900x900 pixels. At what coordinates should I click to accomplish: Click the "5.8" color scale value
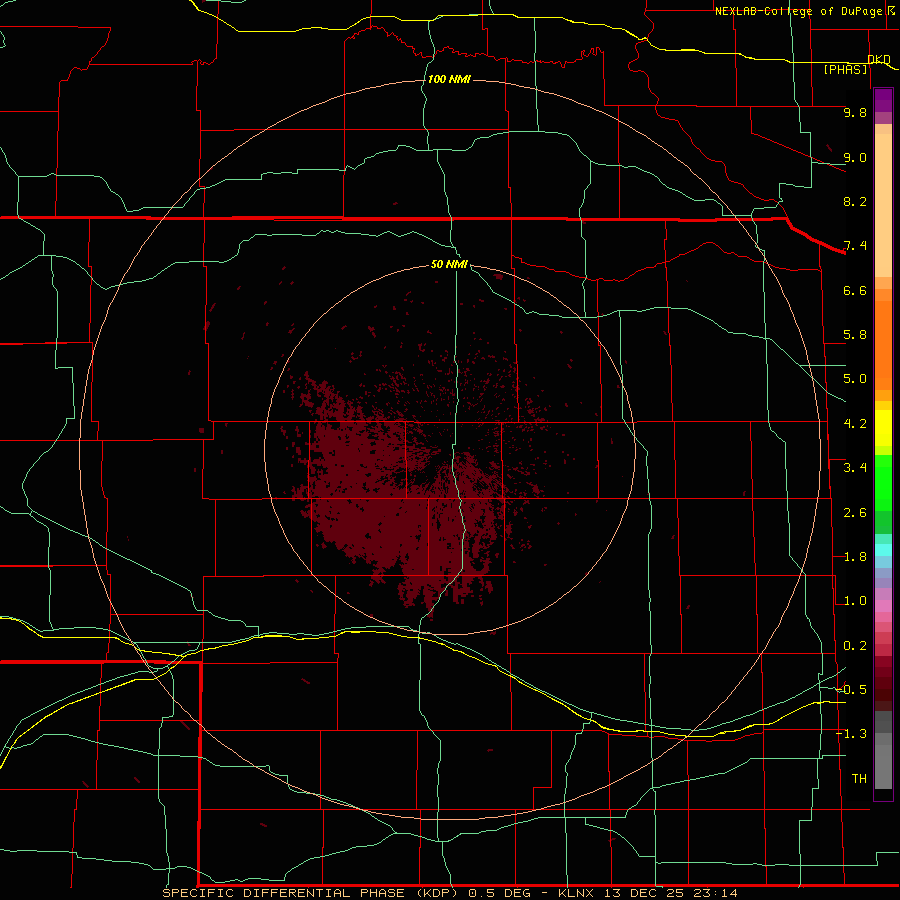tap(855, 335)
